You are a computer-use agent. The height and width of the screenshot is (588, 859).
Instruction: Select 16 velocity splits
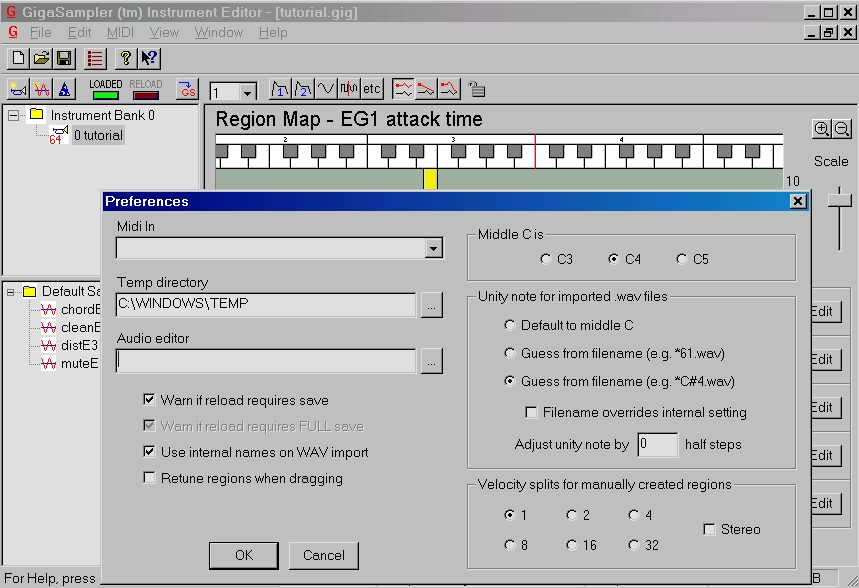point(571,545)
